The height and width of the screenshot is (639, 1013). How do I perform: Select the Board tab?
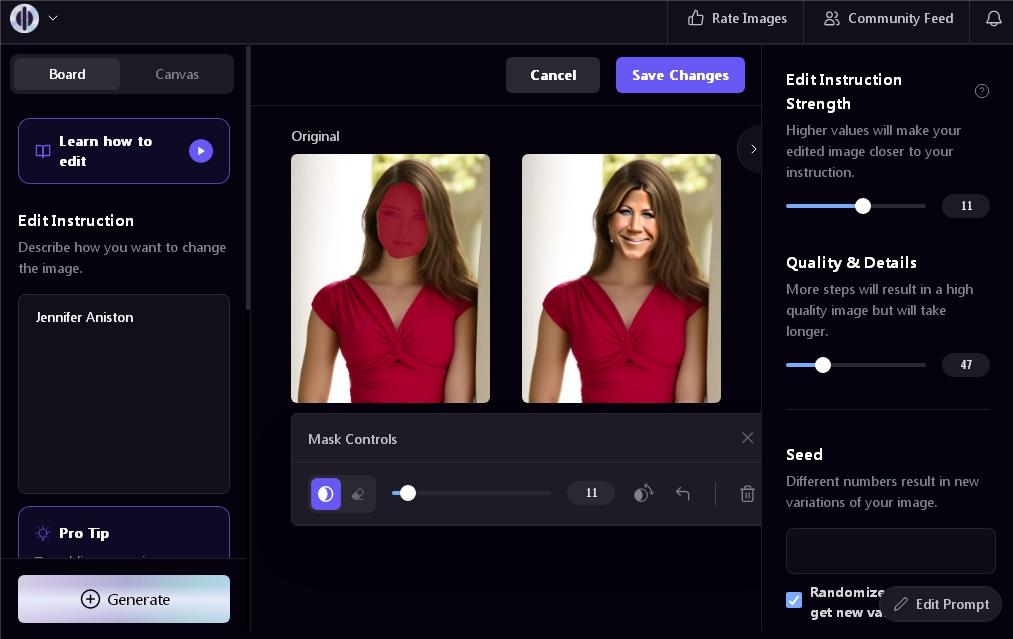[67, 74]
